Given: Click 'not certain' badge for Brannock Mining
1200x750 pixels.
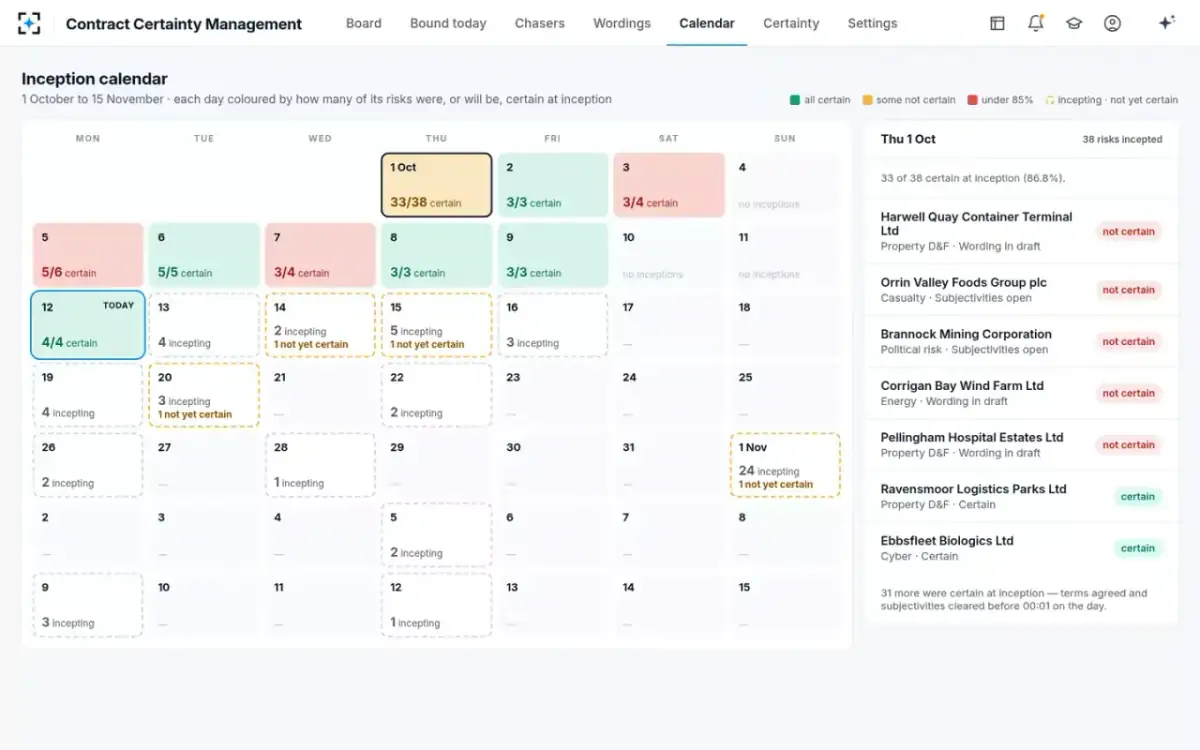Looking at the screenshot, I should tap(1128, 341).
